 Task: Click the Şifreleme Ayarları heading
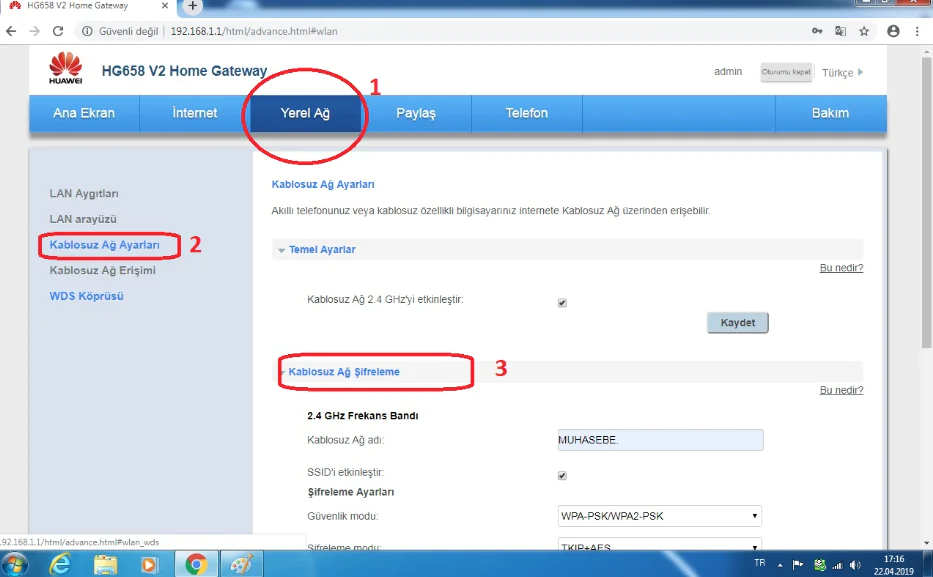click(350, 492)
